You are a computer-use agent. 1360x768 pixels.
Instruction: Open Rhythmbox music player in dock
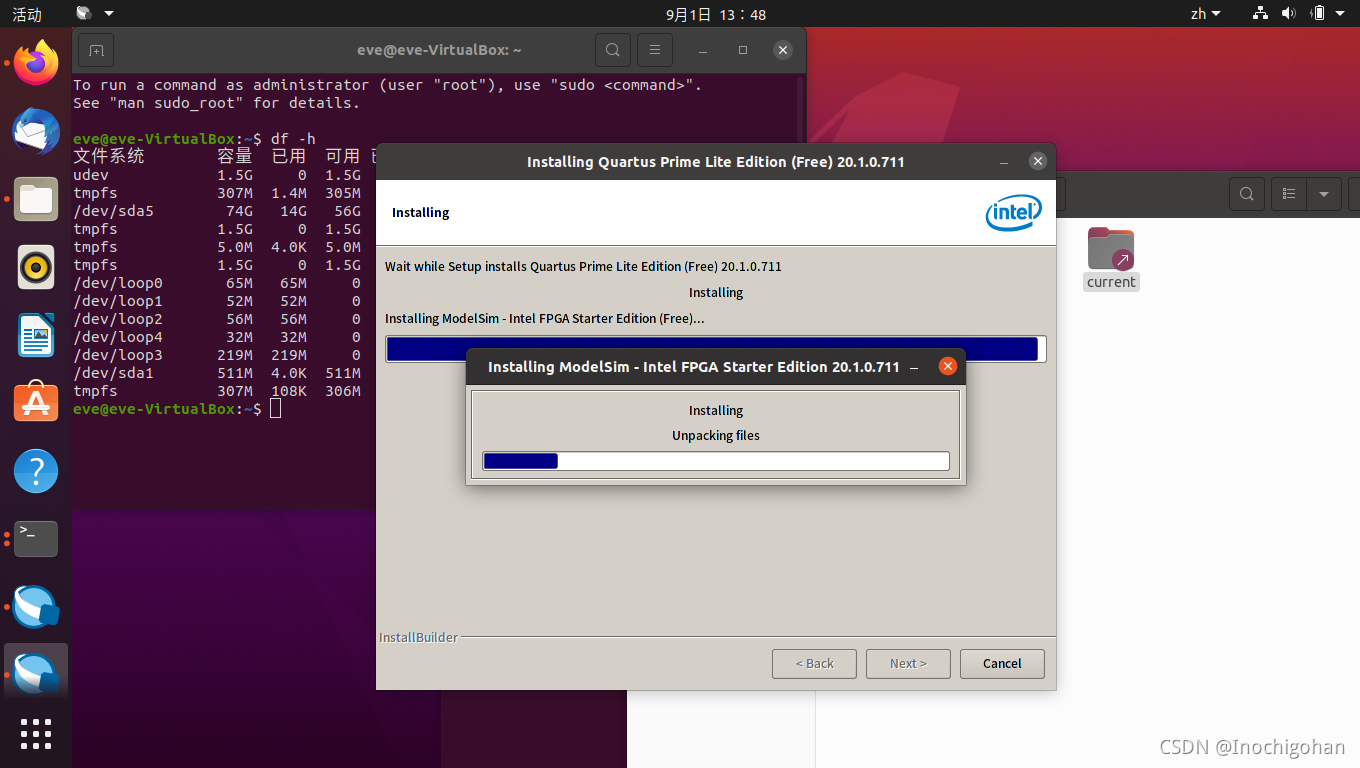pos(36,267)
